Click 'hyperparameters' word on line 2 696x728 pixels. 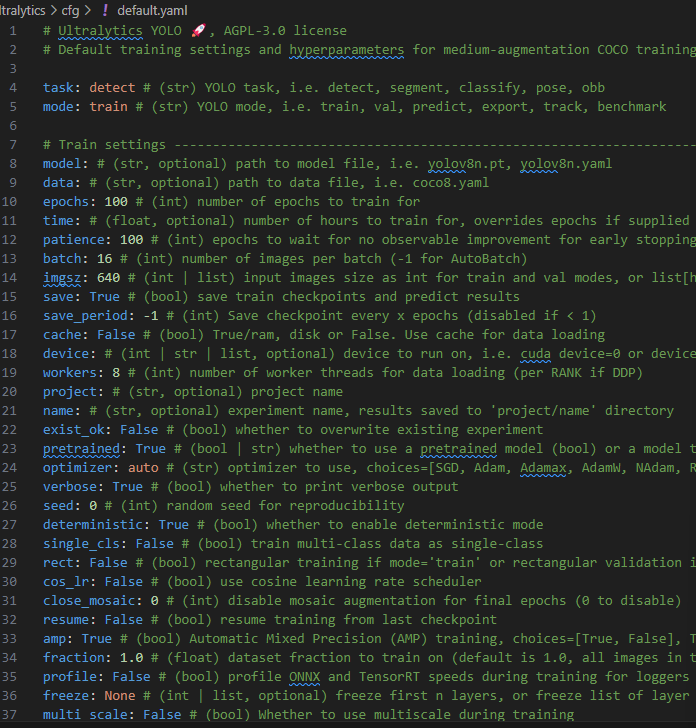point(347,50)
